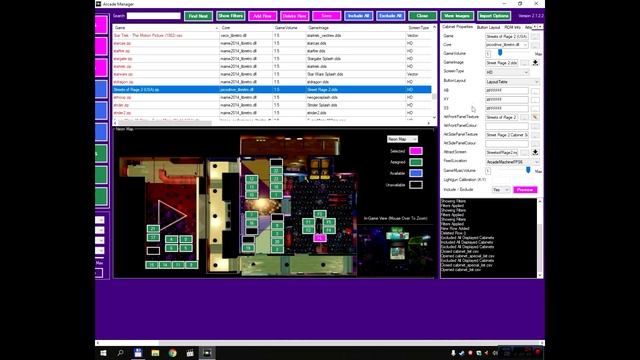The width and height of the screenshot is (640, 360).
Task: Launch Chrome from the taskbar
Action: [173, 353]
